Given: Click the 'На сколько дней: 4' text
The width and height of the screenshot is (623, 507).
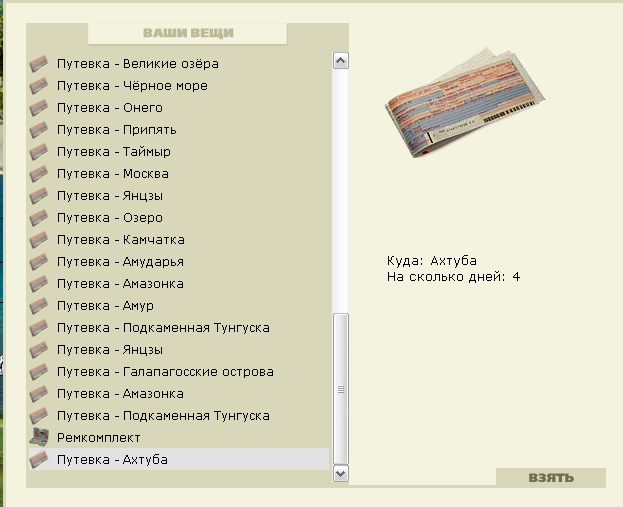Looking at the screenshot, I should 453,277.
